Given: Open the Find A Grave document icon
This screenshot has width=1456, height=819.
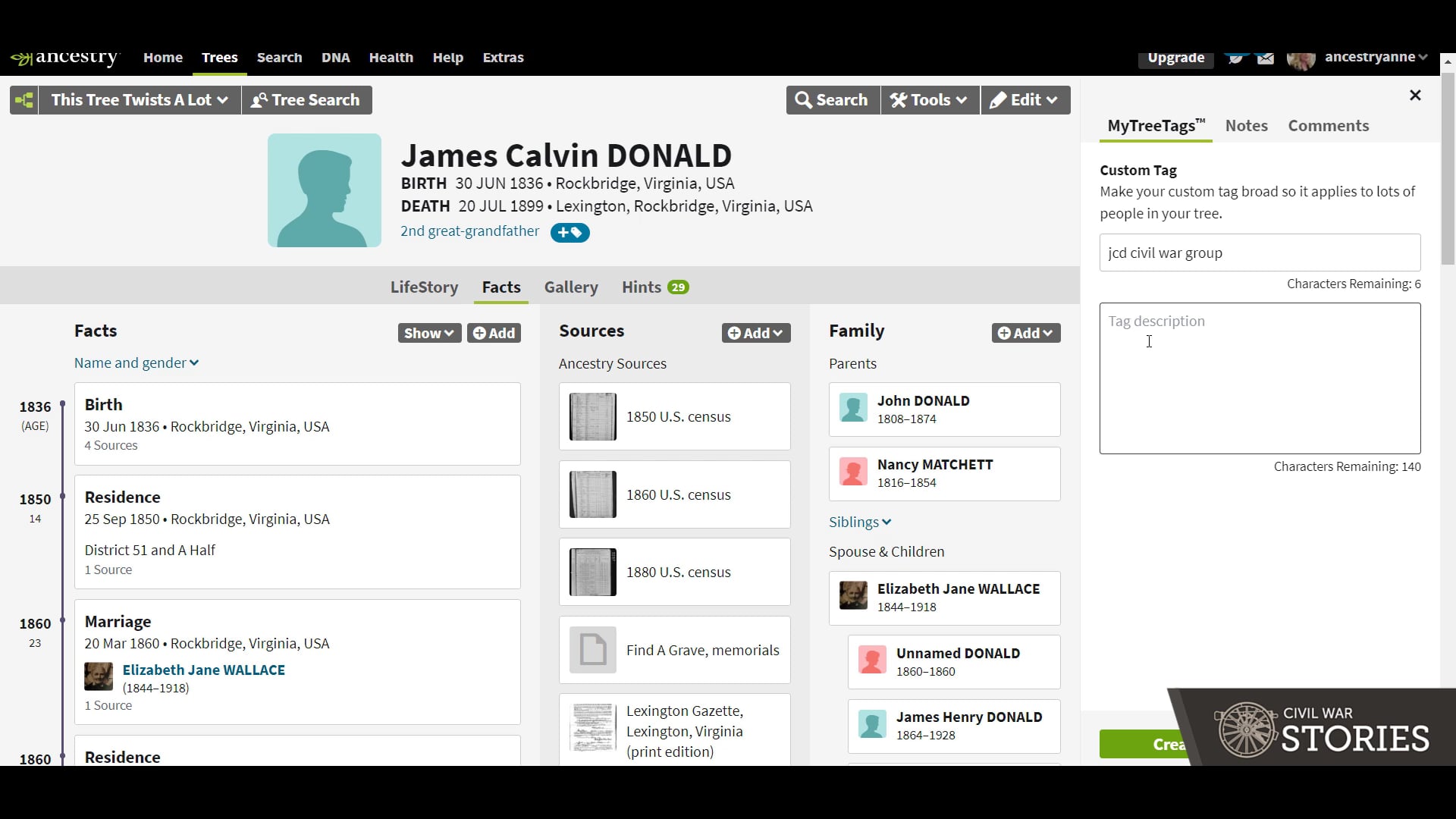Looking at the screenshot, I should click(592, 650).
